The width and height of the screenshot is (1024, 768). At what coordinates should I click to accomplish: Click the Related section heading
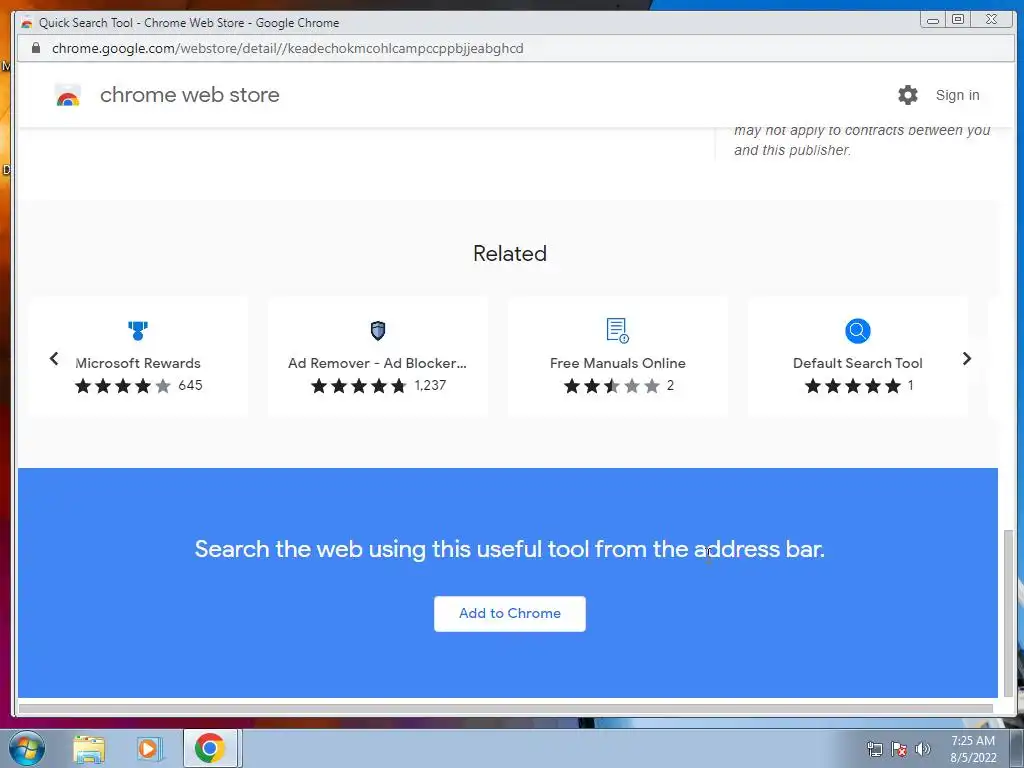[509, 253]
